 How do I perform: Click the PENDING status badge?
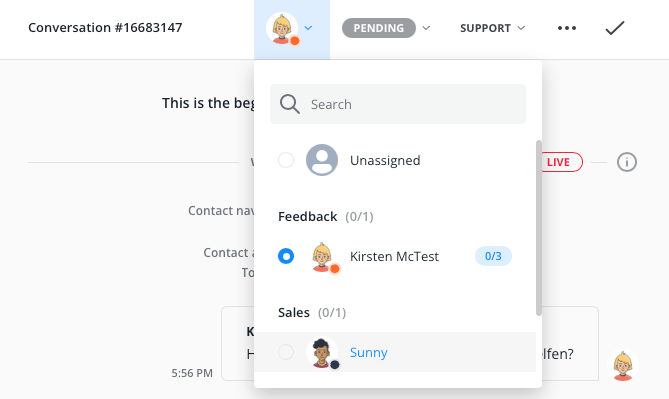pyautogui.click(x=379, y=28)
